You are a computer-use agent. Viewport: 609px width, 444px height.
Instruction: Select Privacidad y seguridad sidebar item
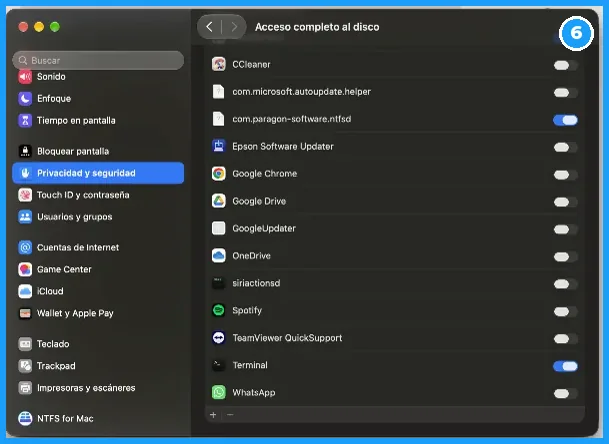tap(98, 173)
